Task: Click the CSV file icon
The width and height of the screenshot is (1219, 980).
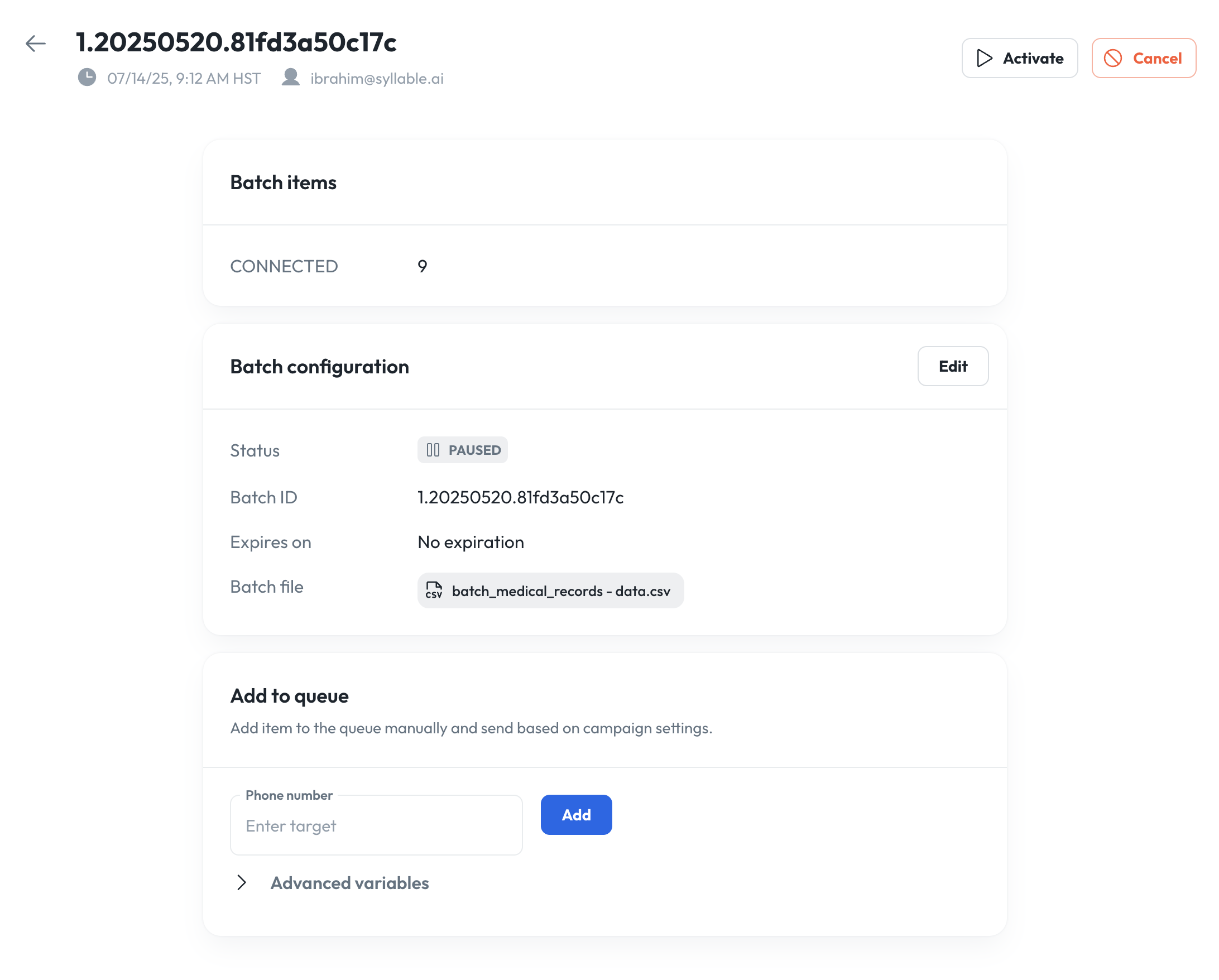Action: 434,590
